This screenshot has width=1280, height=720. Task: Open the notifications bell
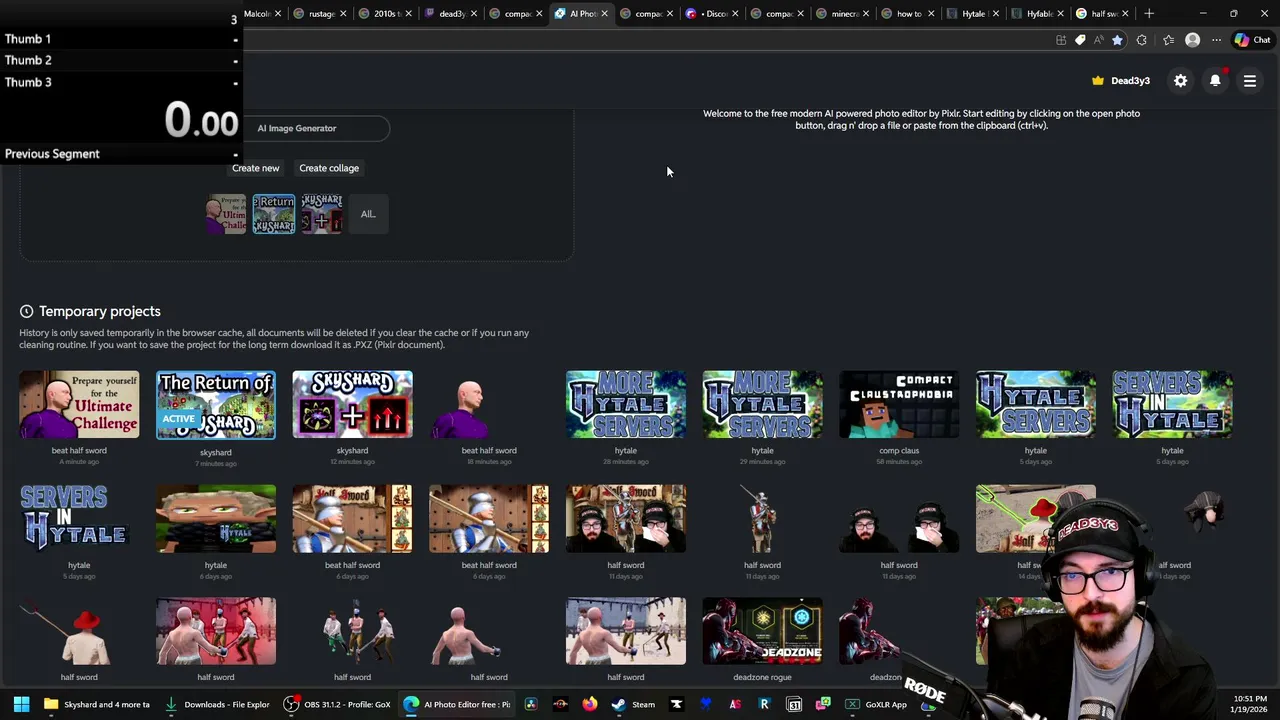1215,81
